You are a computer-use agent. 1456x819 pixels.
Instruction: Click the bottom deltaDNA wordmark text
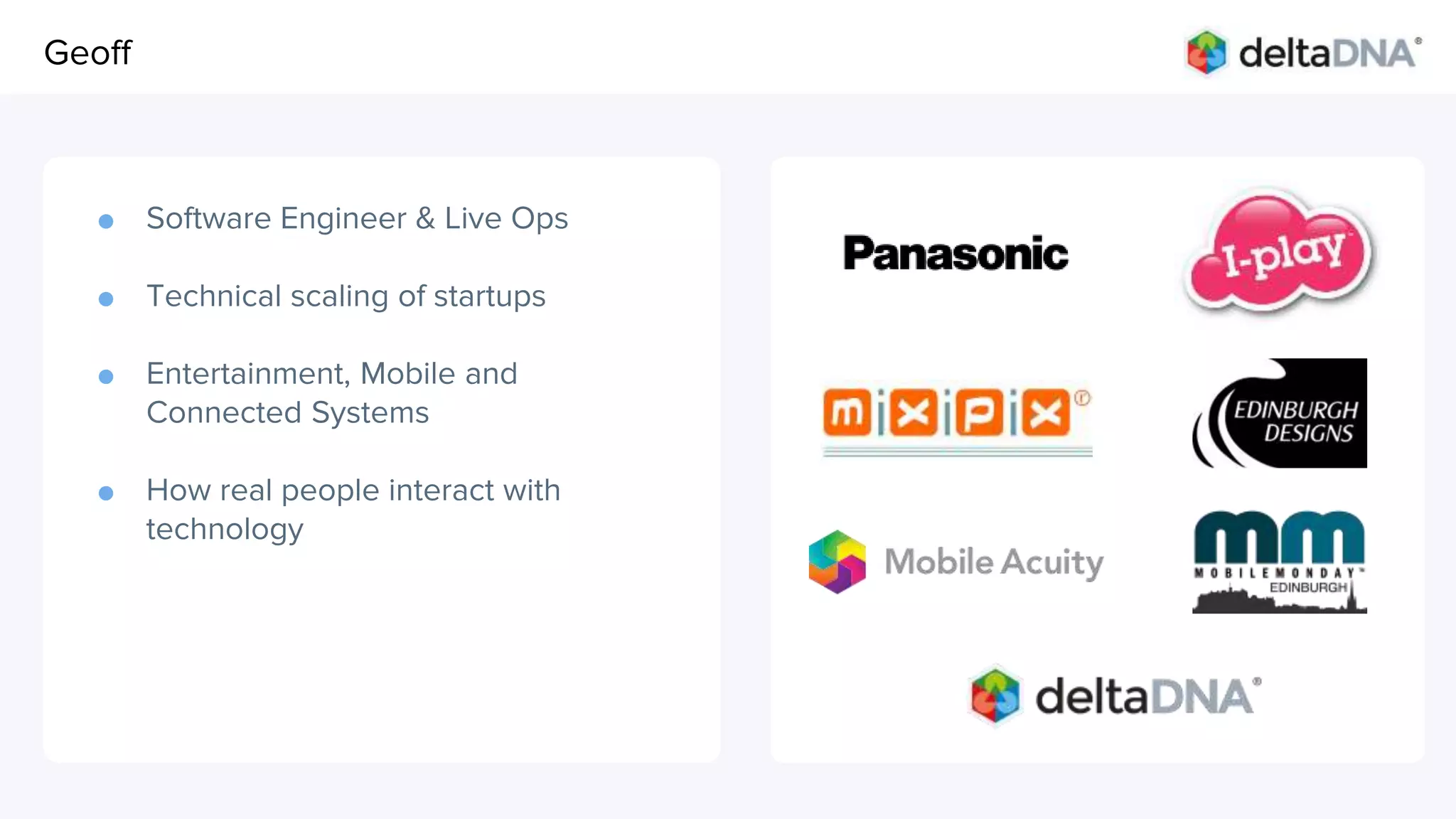[x=1145, y=697]
